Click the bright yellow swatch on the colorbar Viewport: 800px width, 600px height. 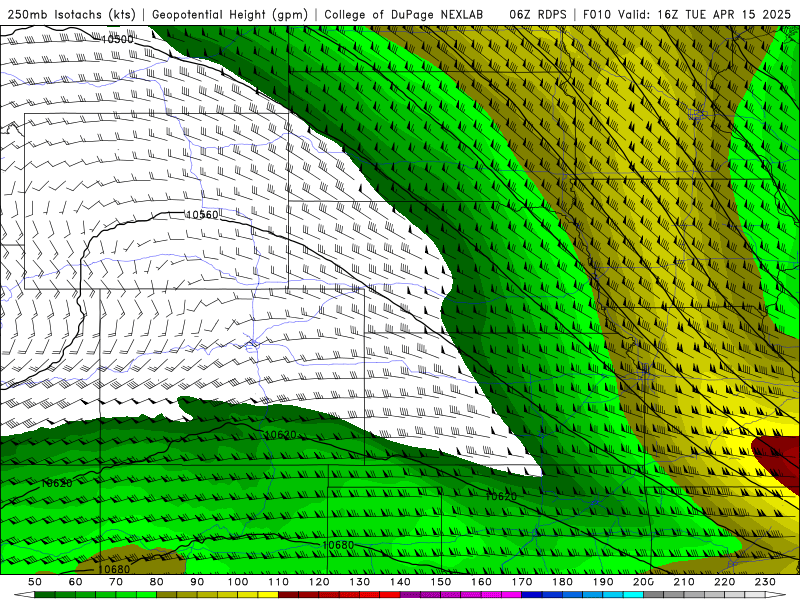pos(268,594)
